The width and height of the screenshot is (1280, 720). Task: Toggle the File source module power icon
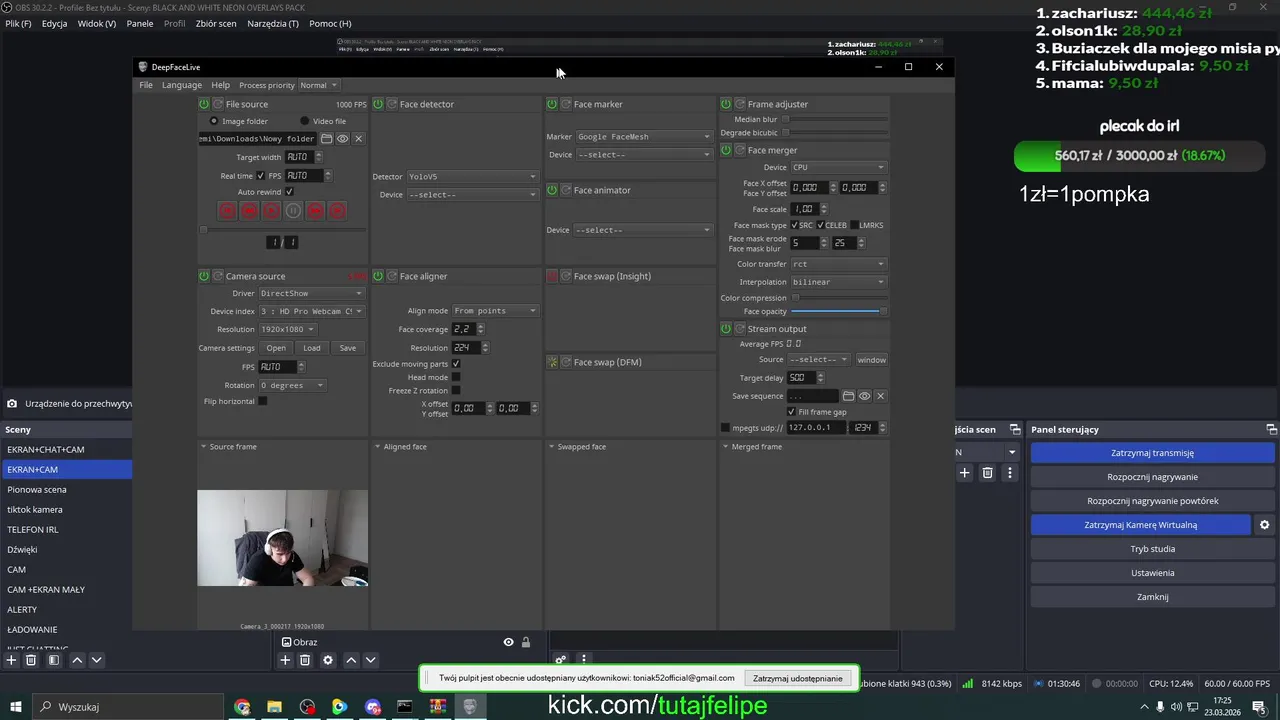[x=204, y=104]
